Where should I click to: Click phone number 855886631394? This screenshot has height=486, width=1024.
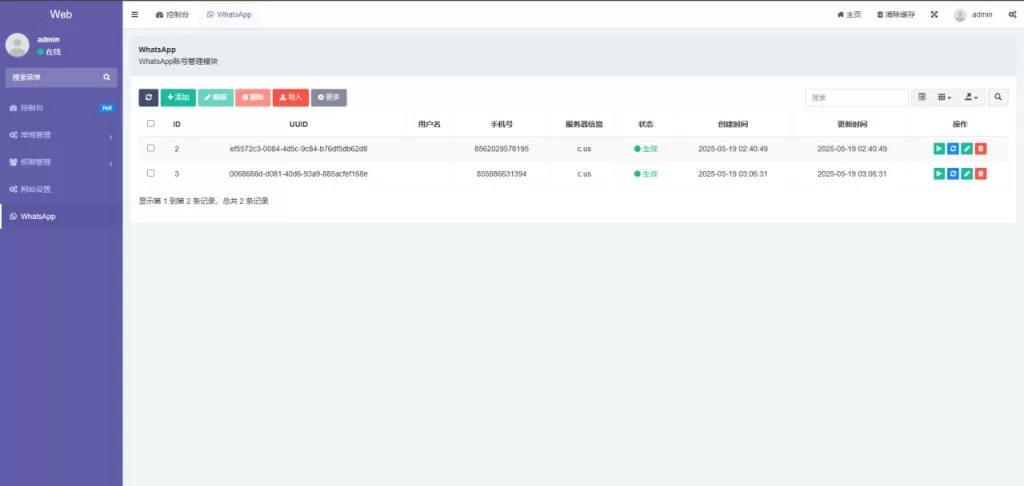(x=502, y=174)
